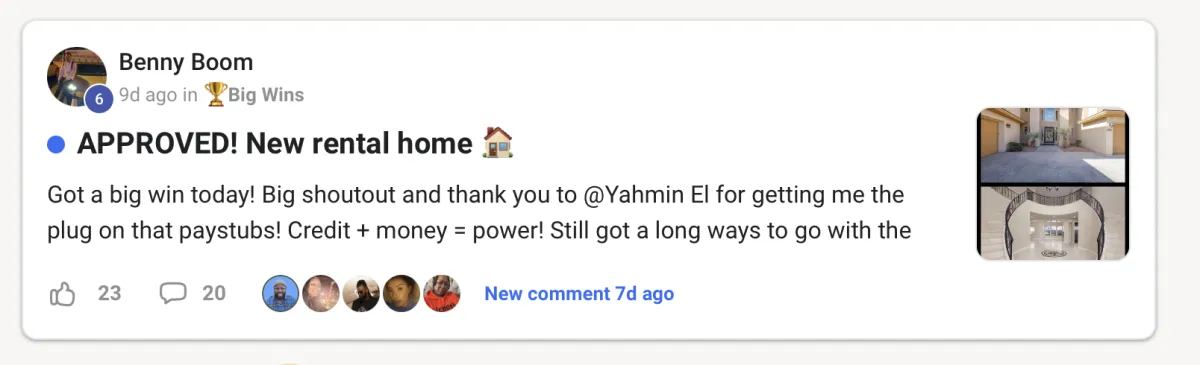Like the post with the thumbs-up icon
The width and height of the screenshot is (1200, 365).
62,294
